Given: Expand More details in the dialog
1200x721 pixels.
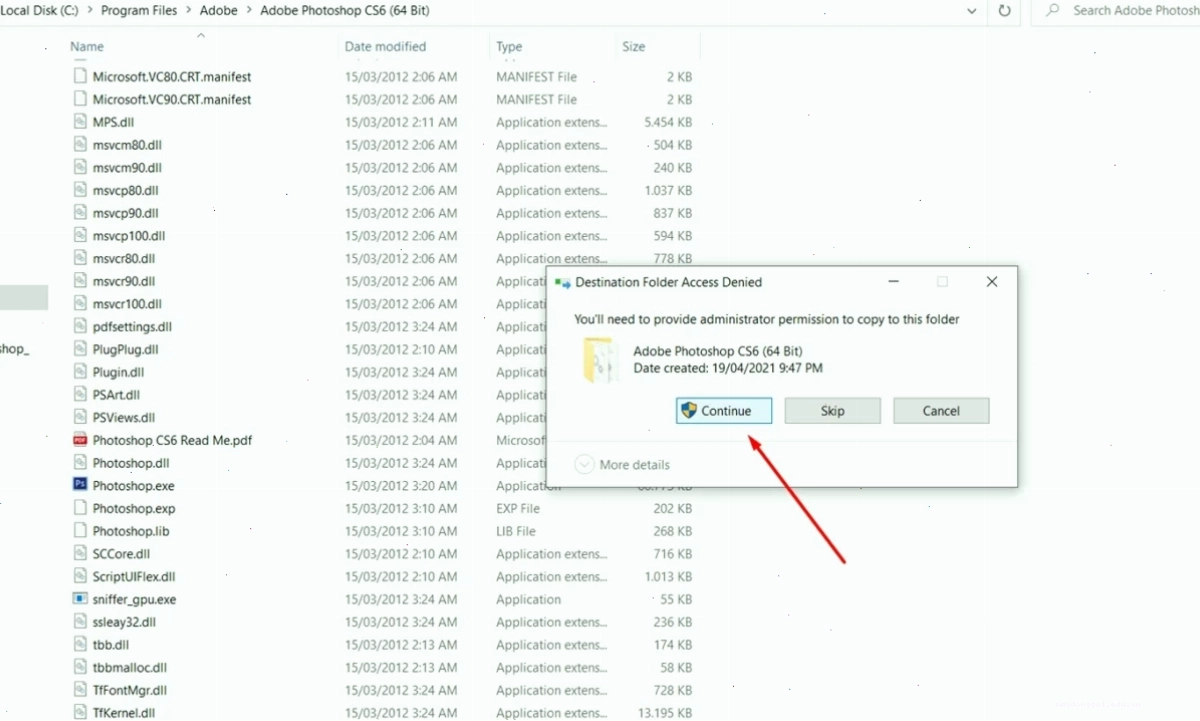Looking at the screenshot, I should [622, 465].
